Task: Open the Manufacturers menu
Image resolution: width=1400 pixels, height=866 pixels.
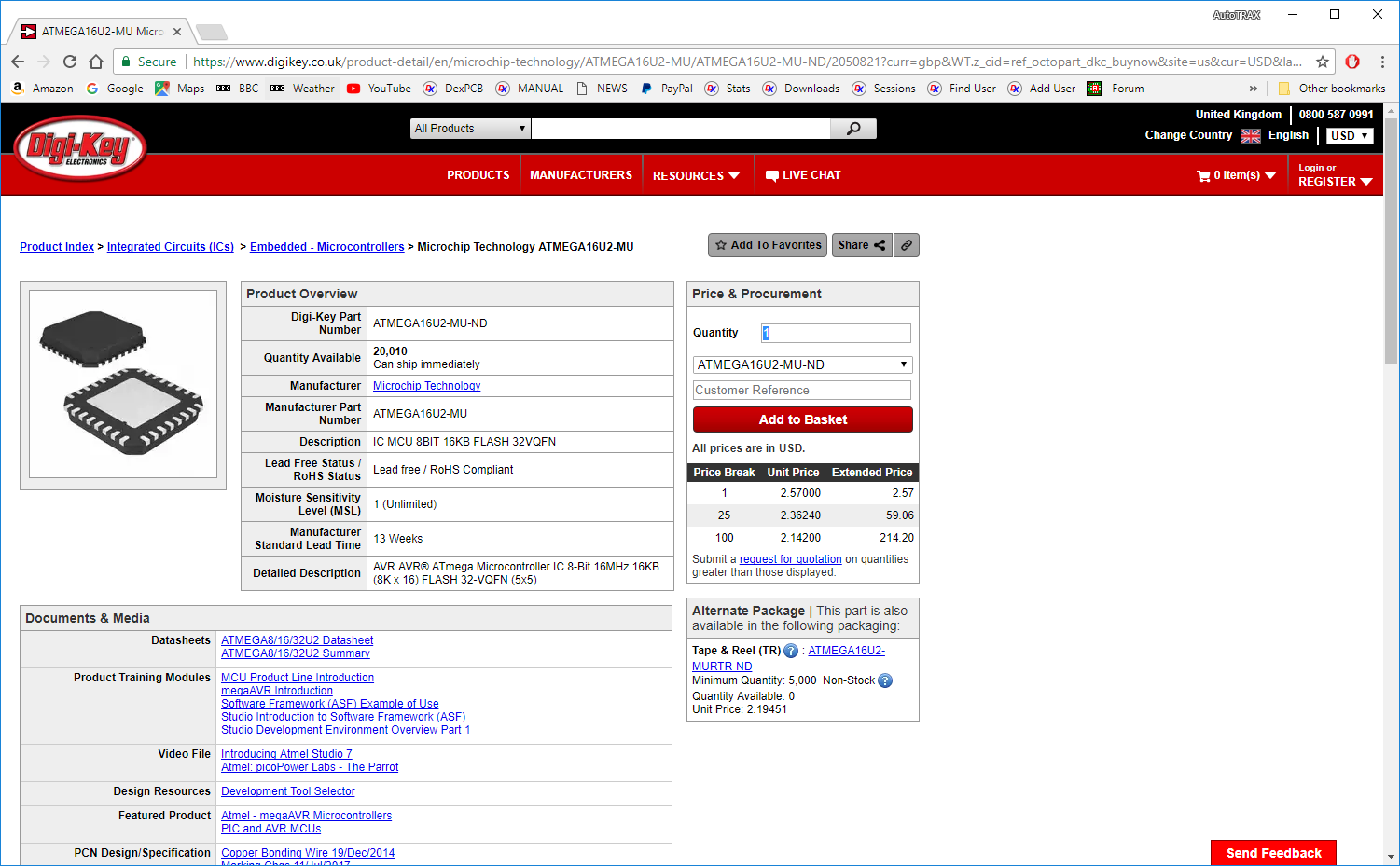Action: pyautogui.click(x=581, y=175)
